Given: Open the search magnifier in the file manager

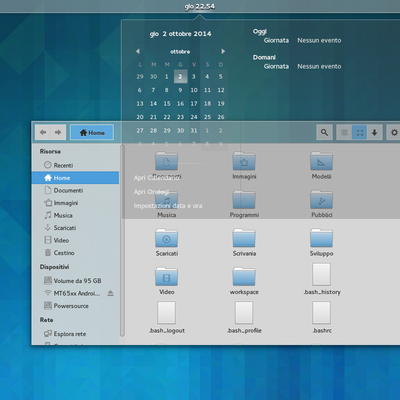Looking at the screenshot, I should click(324, 132).
